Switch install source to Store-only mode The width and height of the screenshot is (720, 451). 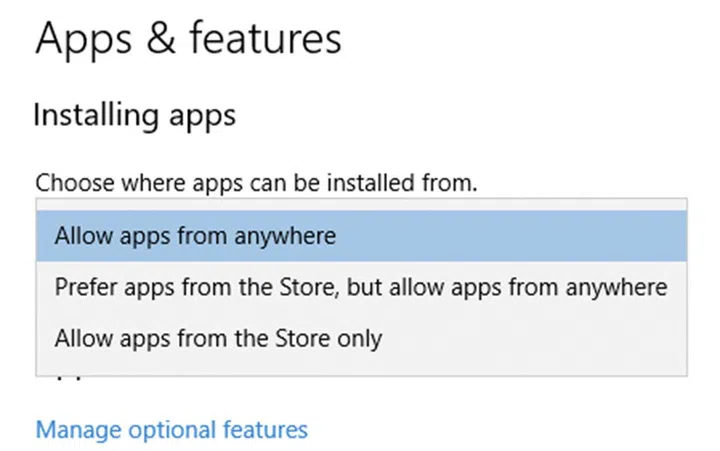218,338
